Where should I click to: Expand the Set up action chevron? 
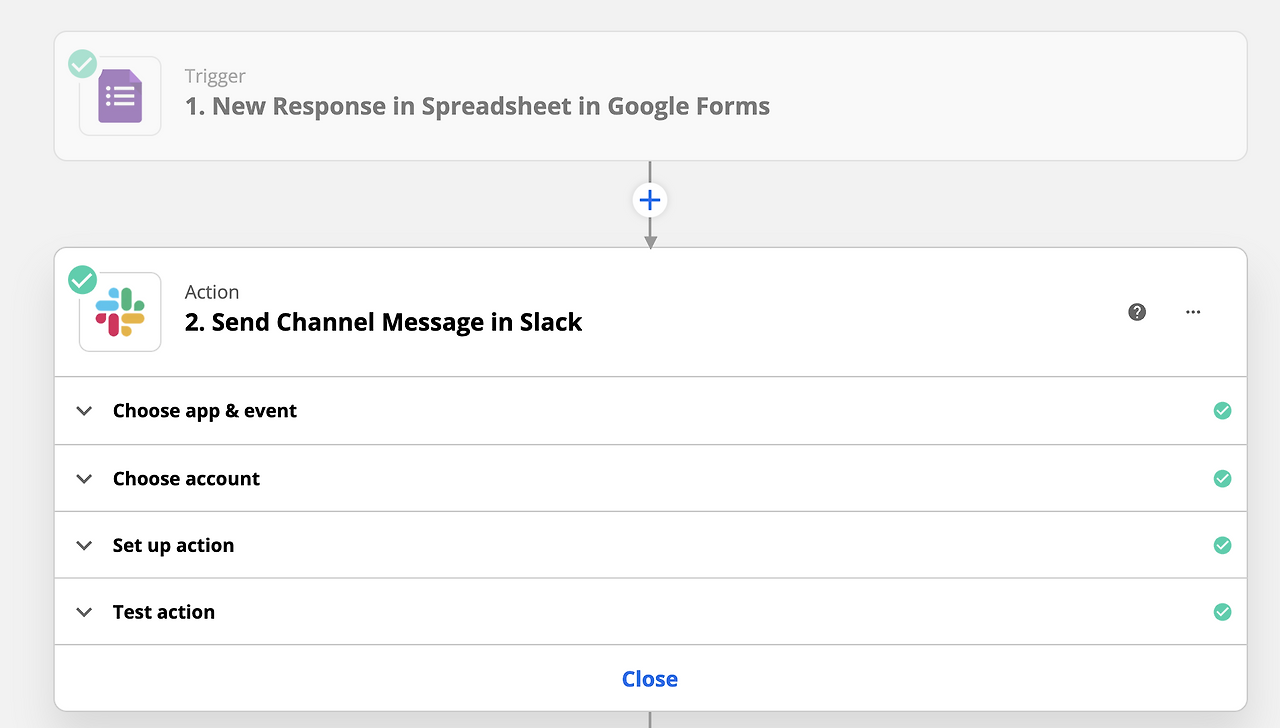point(85,545)
